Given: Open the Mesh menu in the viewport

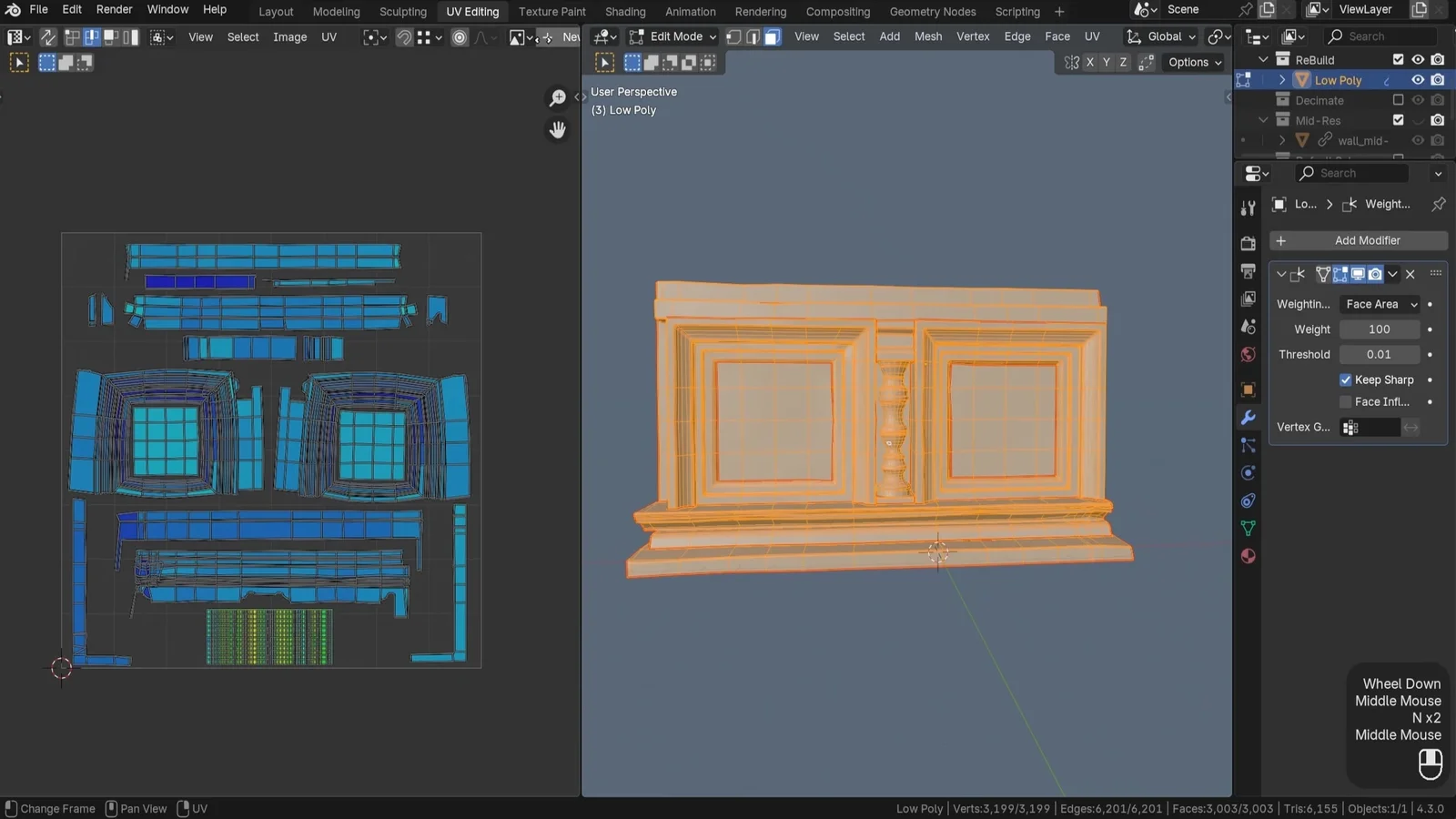Looking at the screenshot, I should point(928,36).
